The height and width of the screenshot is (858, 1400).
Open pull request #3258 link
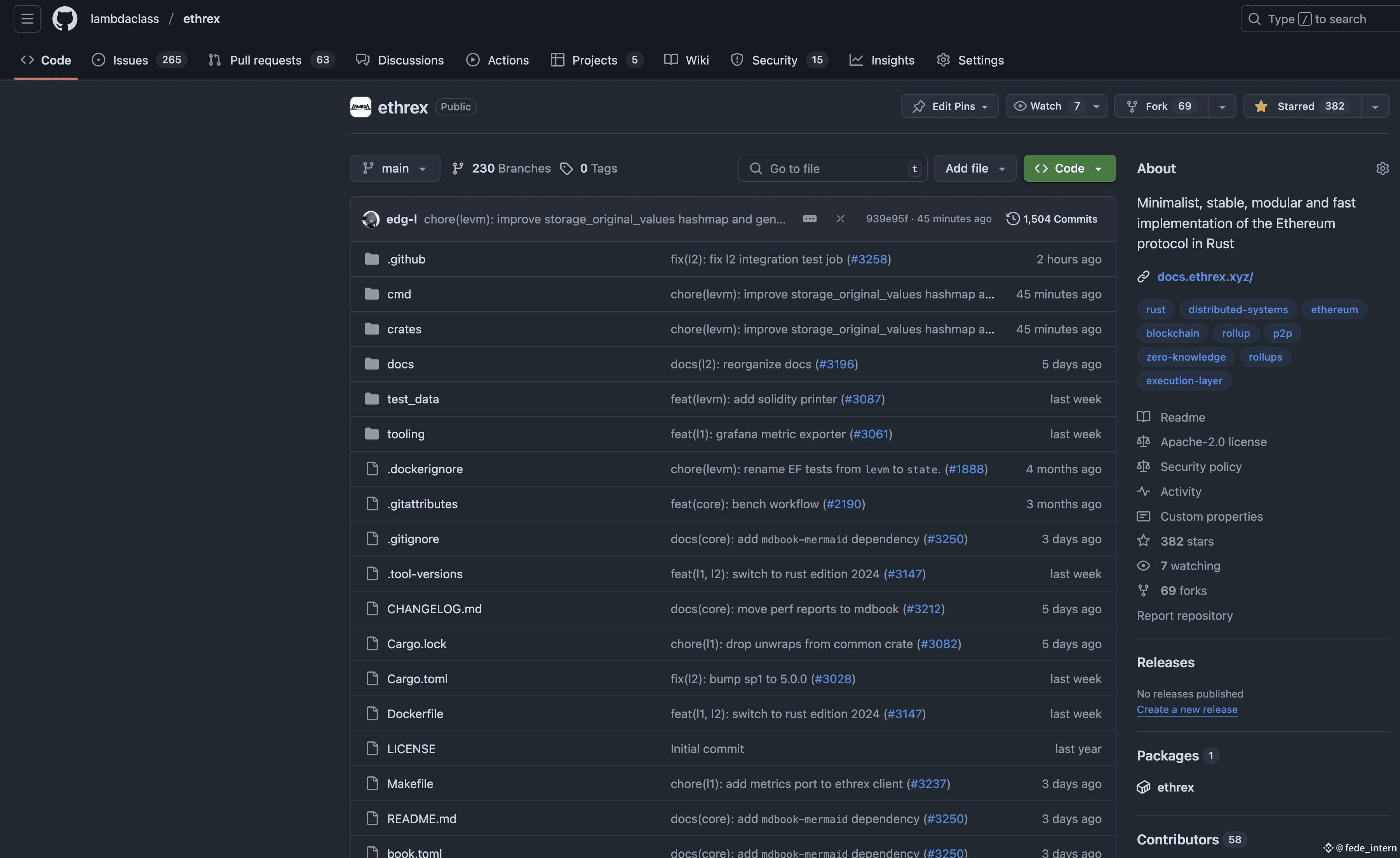pos(868,259)
